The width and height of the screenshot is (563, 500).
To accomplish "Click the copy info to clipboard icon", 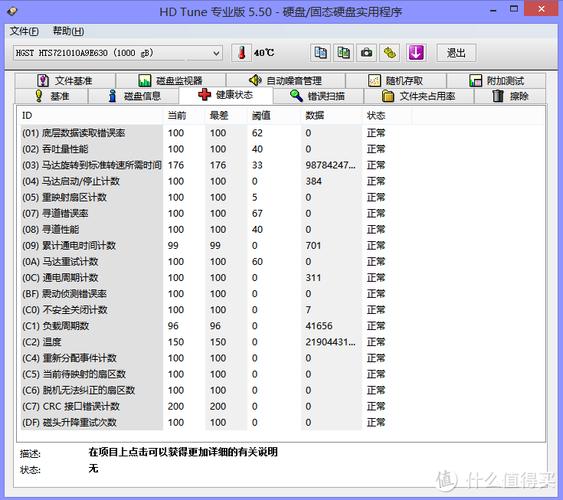I will (x=320, y=53).
